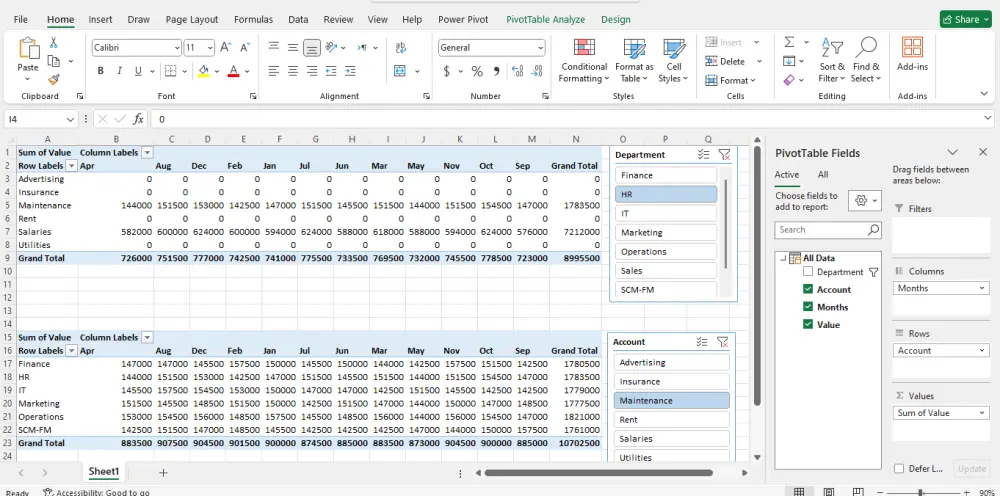Viewport: 1000px width, 496px height.
Task: Click the Paste clipboard icon
Action: (x=28, y=49)
